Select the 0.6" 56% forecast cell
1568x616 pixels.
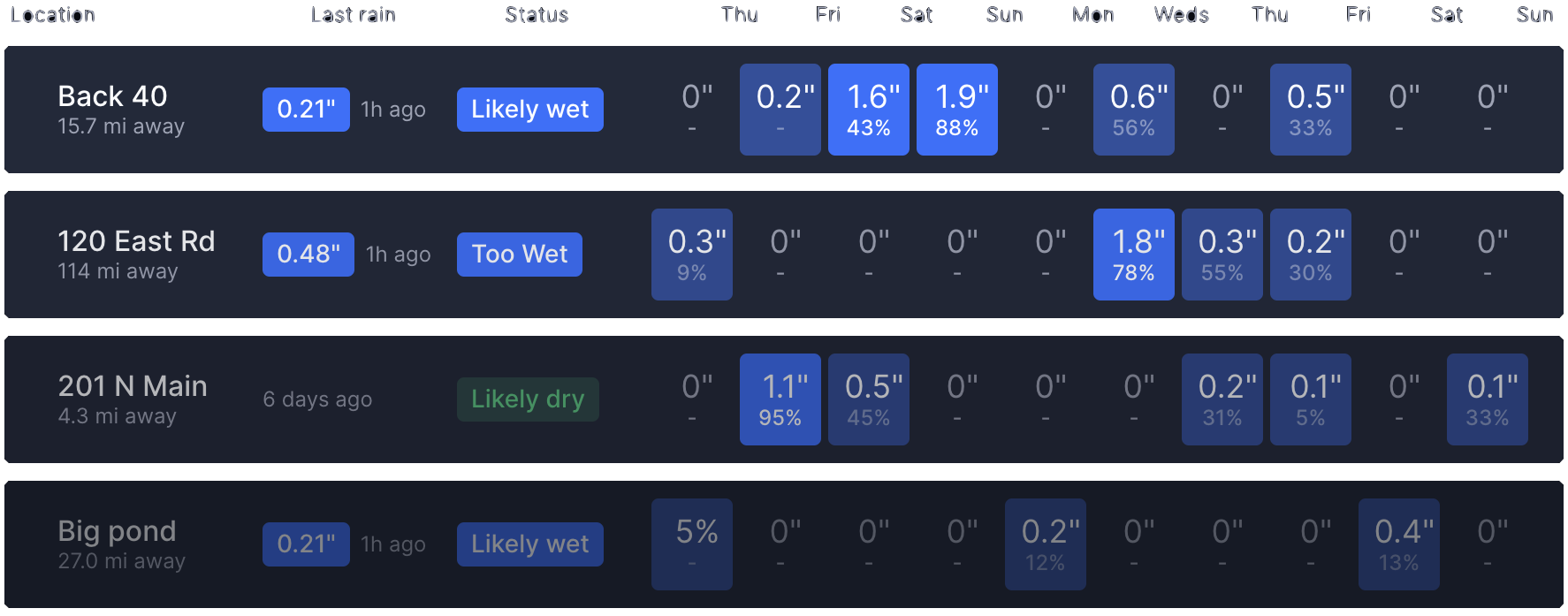(x=1133, y=110)
